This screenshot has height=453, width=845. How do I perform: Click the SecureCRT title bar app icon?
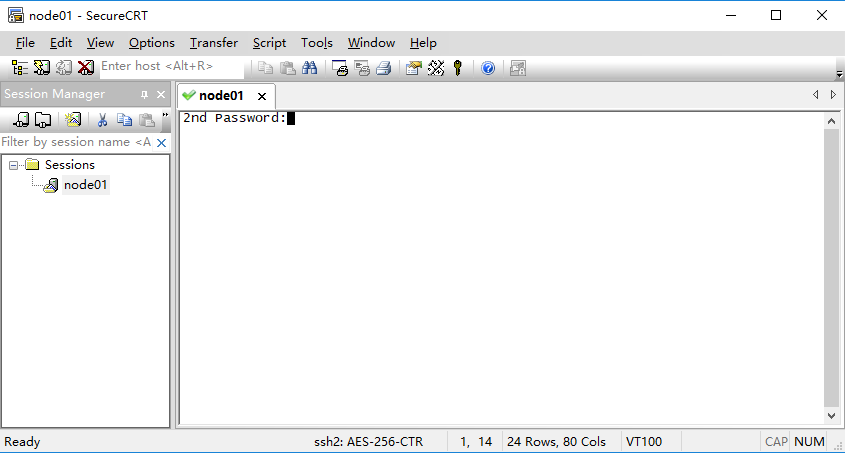[16, 16]
